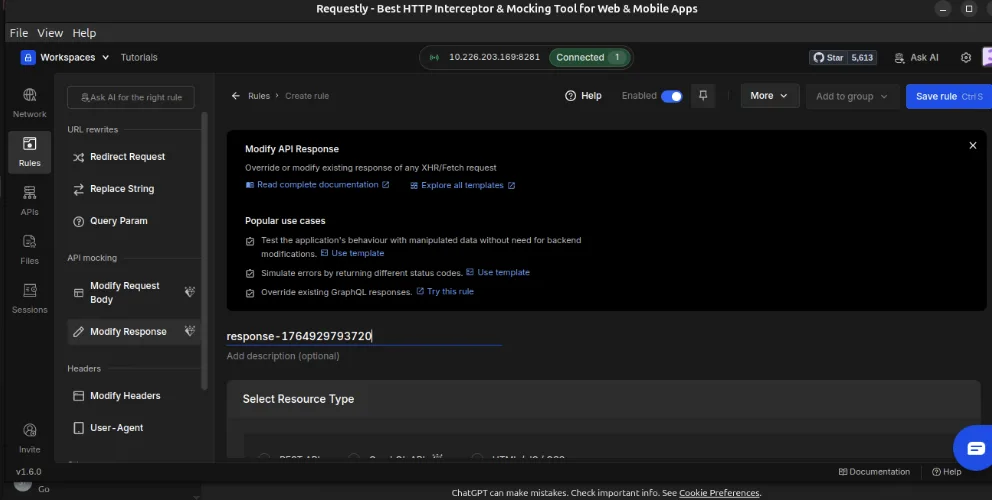Open Documentation link in footer

tap(874, 472)
